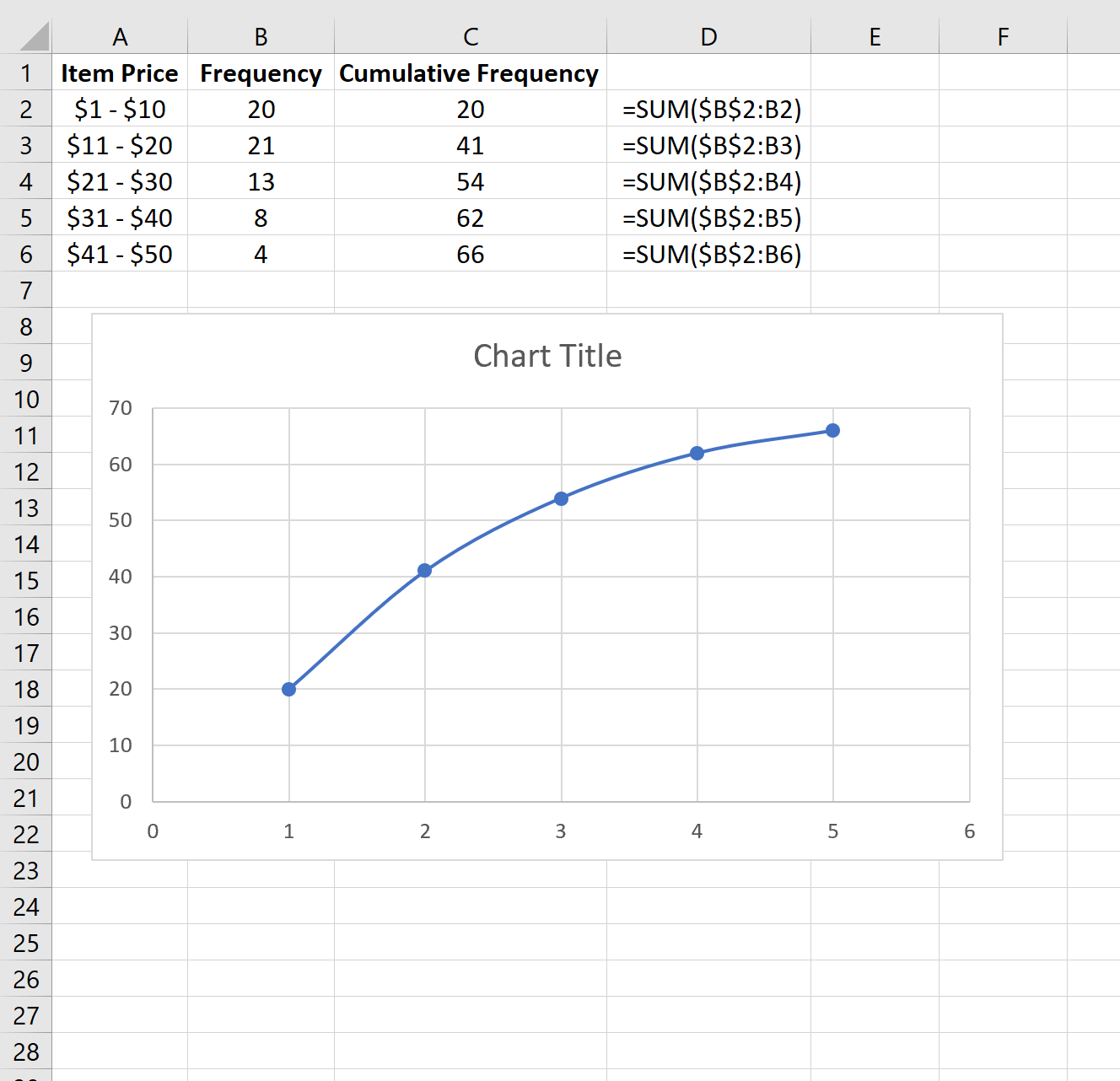1120x1081 pixels.
Task: Select frequency cell containing 8
Action: (x=261, y=218)
